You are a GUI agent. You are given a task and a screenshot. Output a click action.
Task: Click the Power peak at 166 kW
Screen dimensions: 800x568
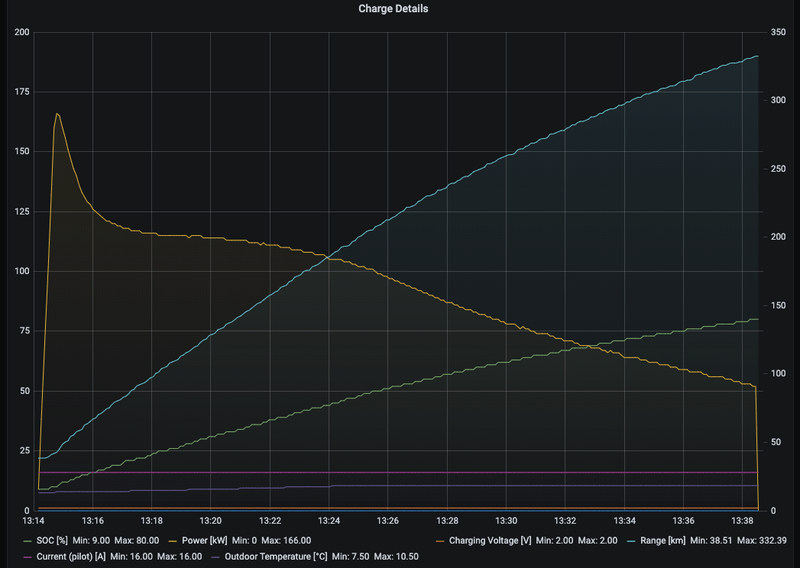tap(57, 113)
